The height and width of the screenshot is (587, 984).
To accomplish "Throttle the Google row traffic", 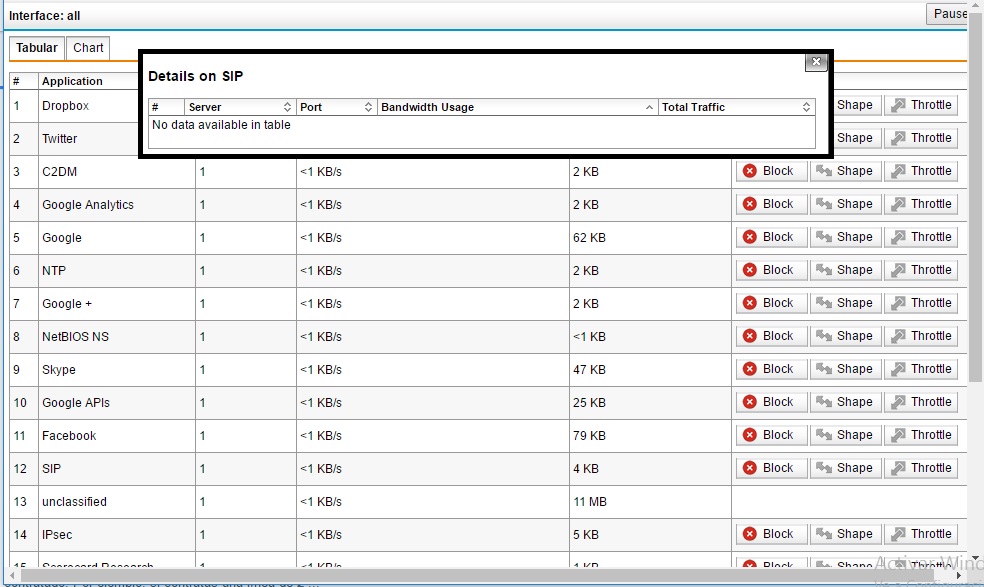I will 921,237.
